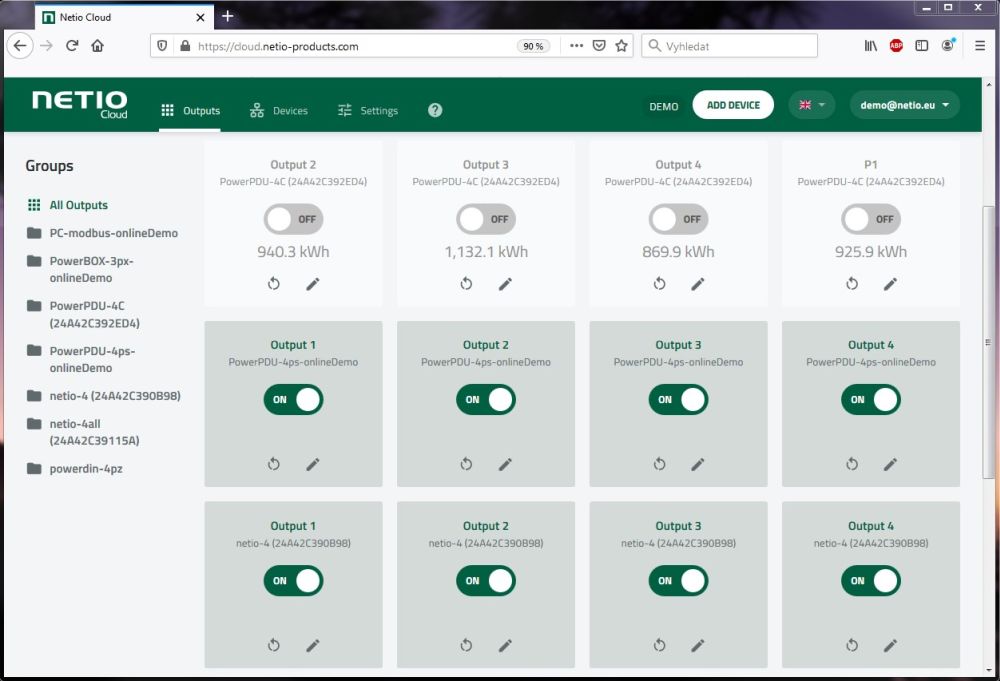Edit Output 2 of PowerPDU-4ps-onlineDemo
Viewport: 1000px width, 681px height.
(x=505, y=464)
